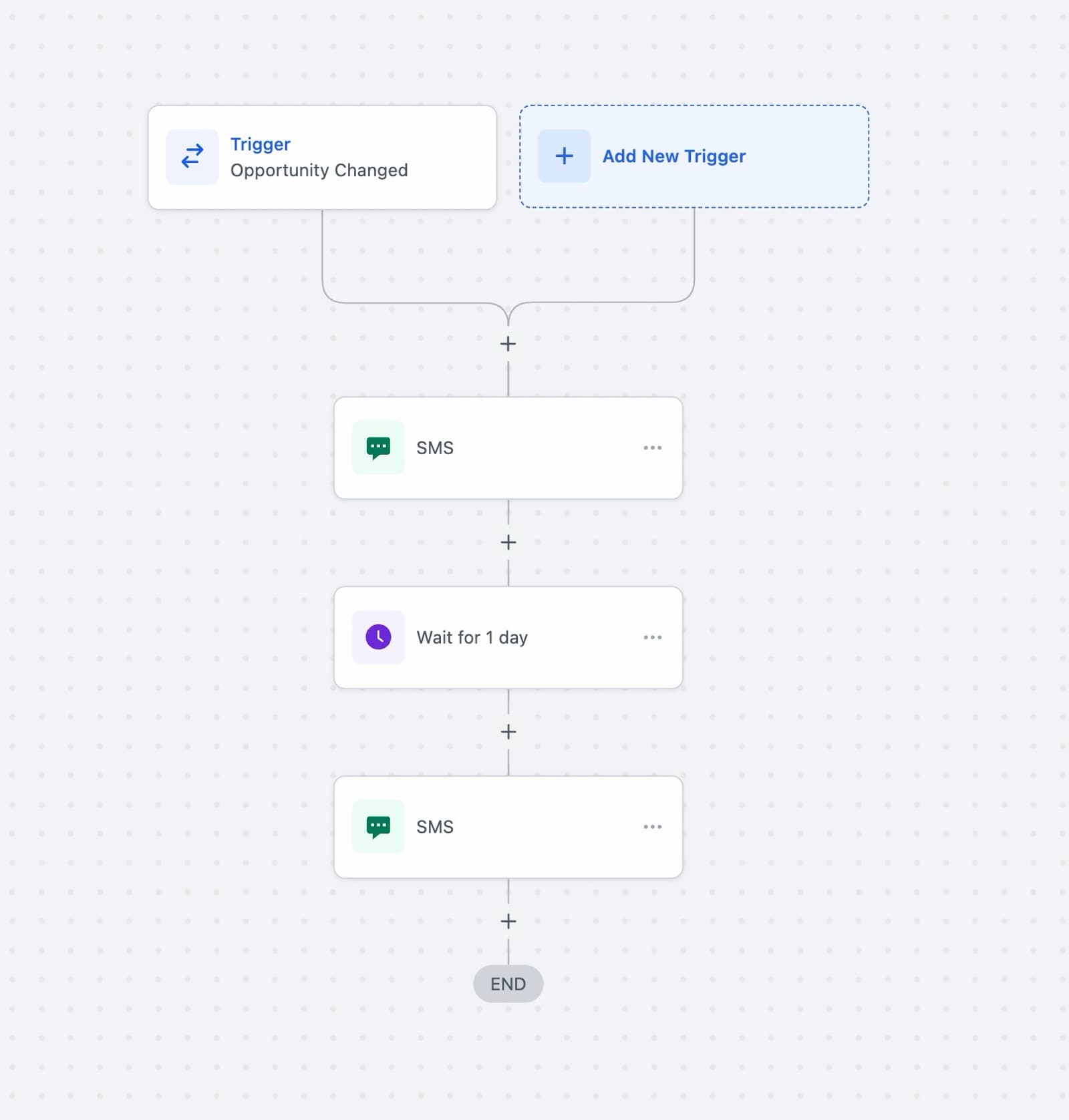This screenshot has height=1120, width=1069.
Task: Select the Wait for 1 day card
Action: (508, 638)
